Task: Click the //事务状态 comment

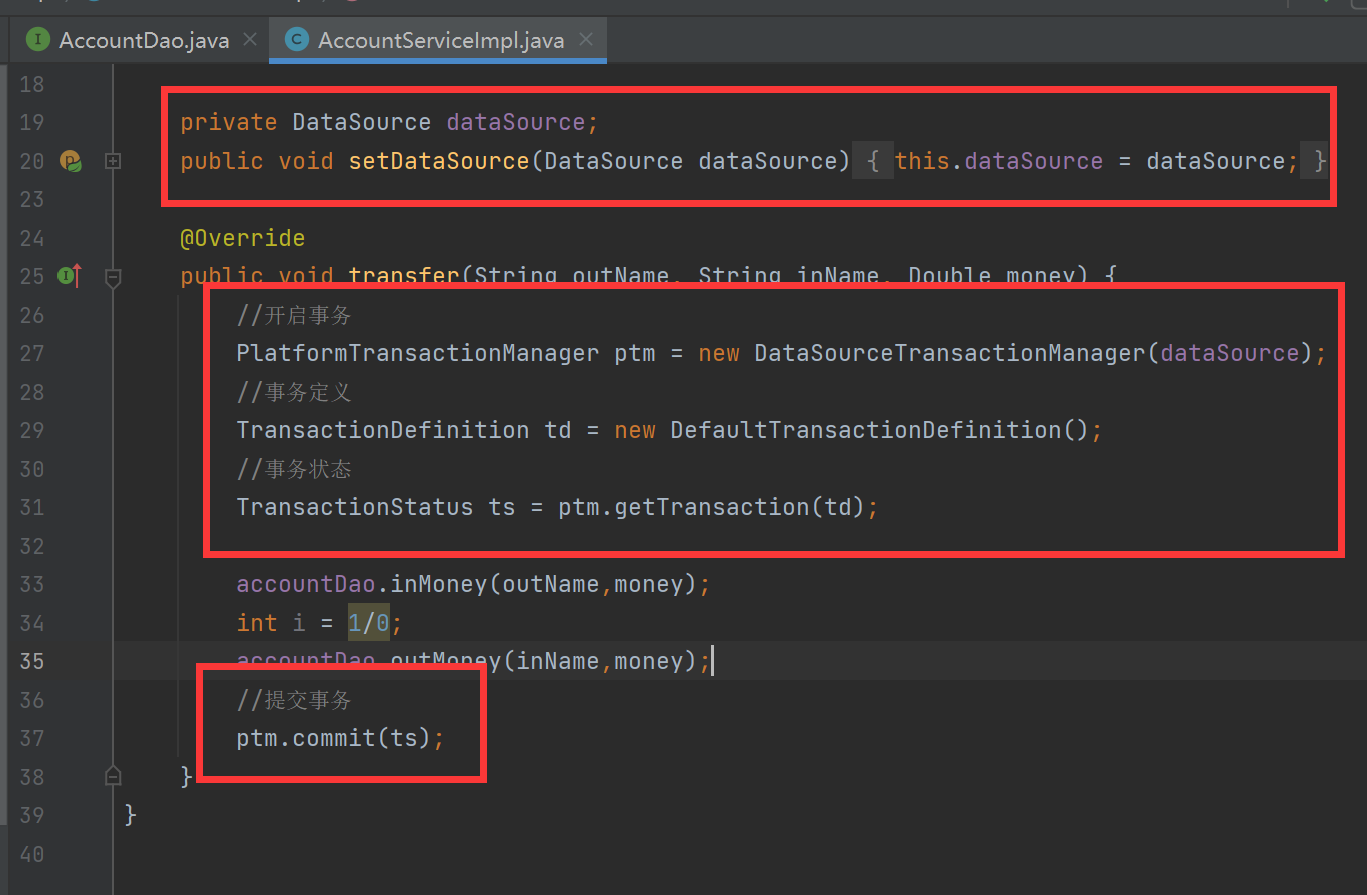Action: (x=294, y=469)
